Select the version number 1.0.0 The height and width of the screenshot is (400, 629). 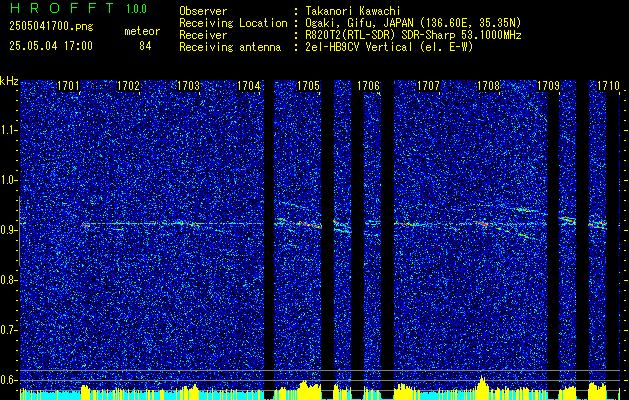pos(136,9)
